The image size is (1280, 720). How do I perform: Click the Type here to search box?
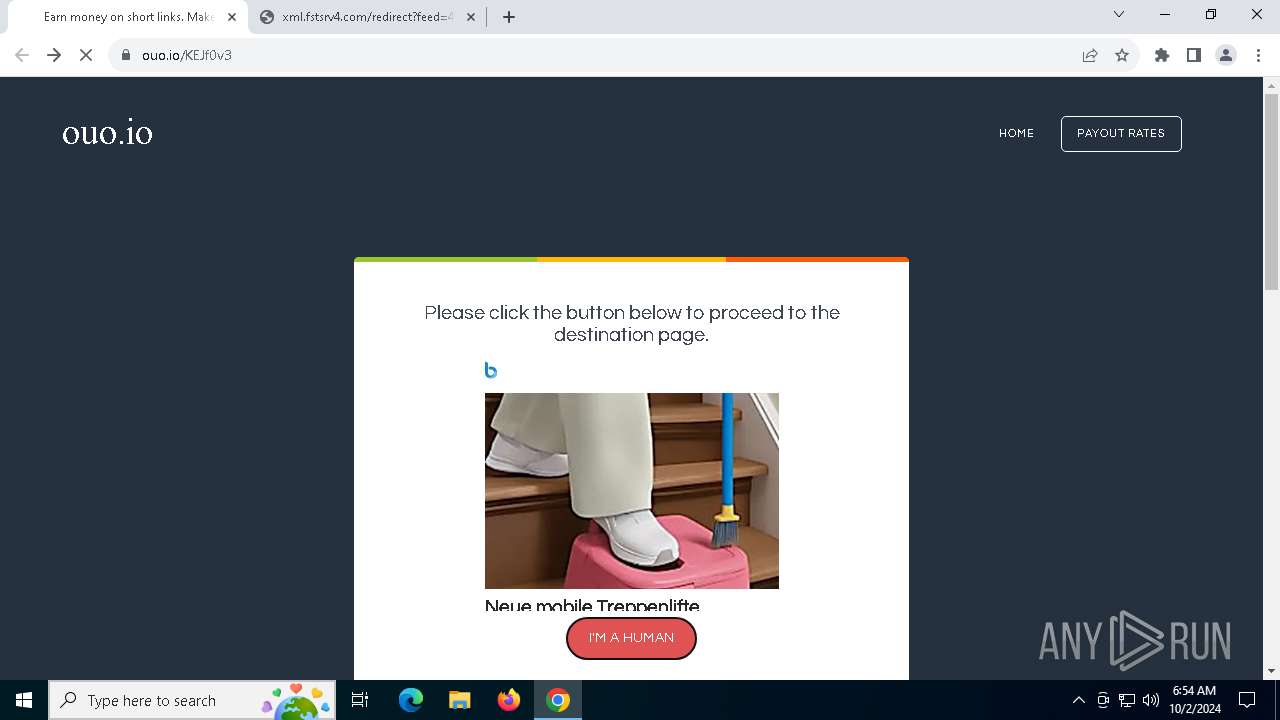click(x=192, y=700)
